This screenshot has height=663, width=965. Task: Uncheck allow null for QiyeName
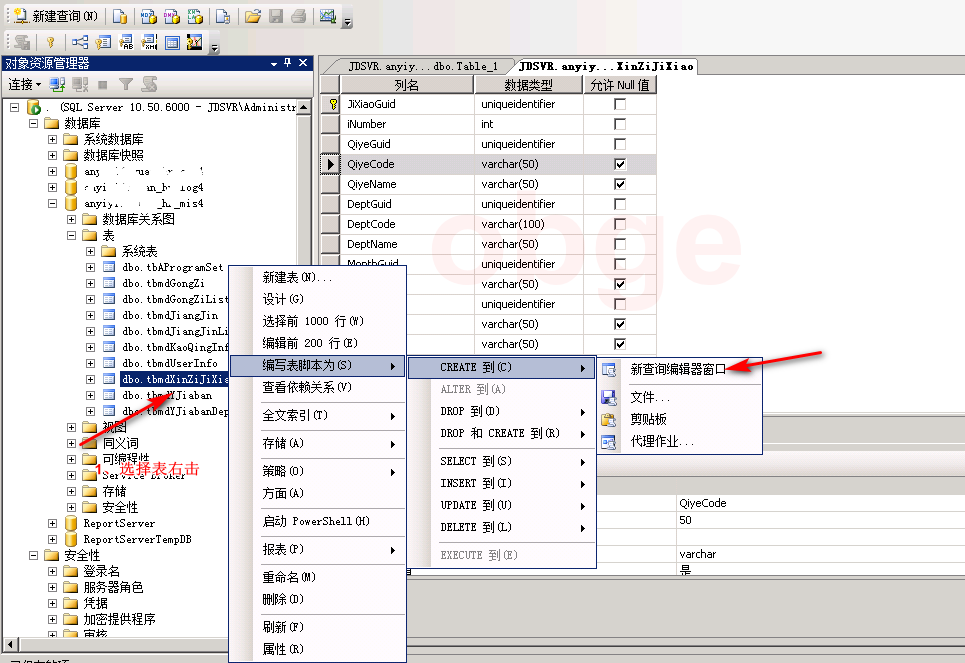tap(620, 184)
